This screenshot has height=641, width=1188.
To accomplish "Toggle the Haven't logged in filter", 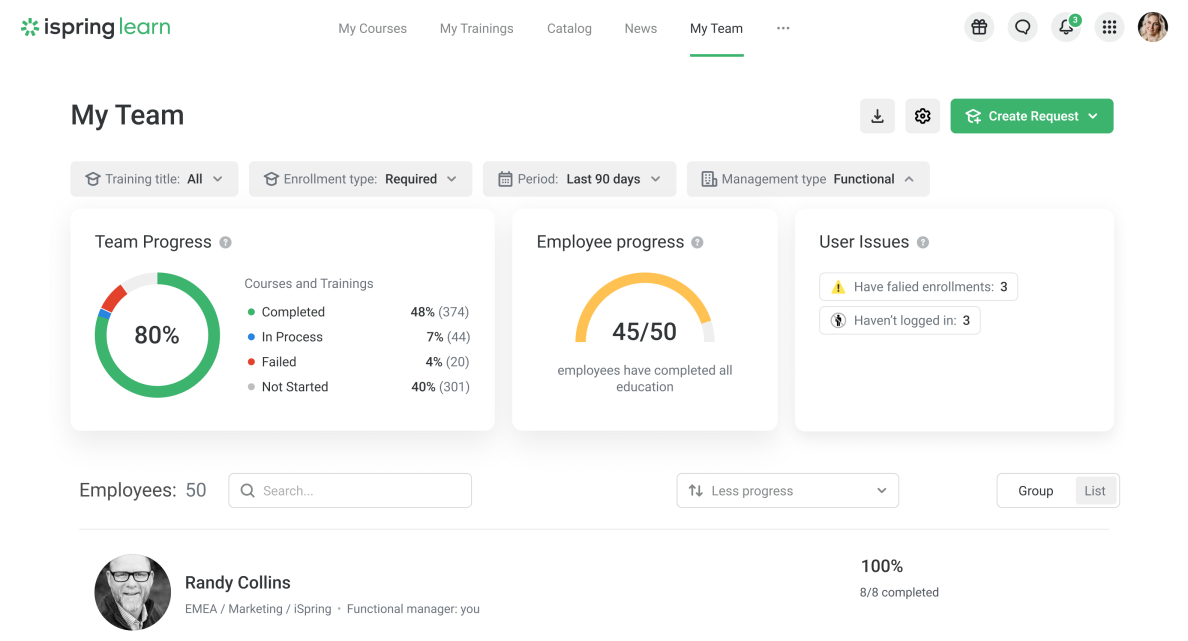I will pyautogui.click(x=899, y=320).
